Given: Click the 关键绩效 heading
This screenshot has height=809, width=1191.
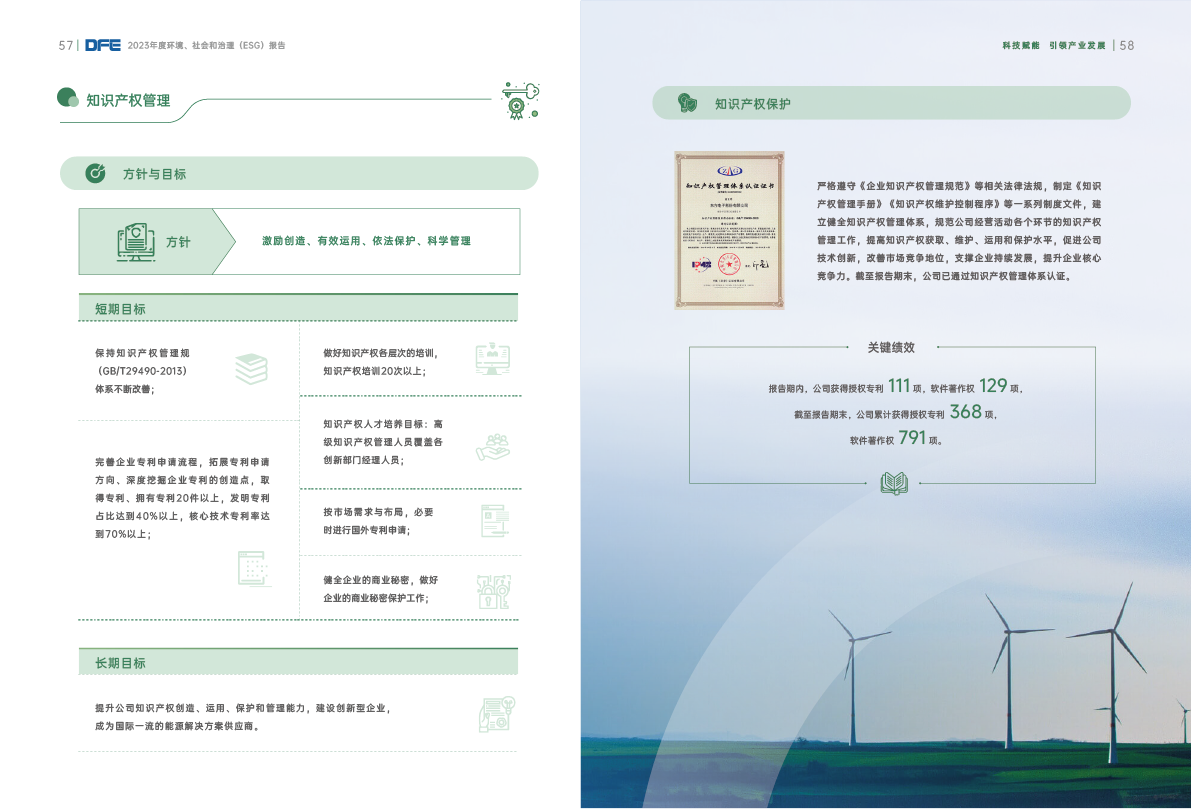Looking at the screenshot, I should click(891, 347).
